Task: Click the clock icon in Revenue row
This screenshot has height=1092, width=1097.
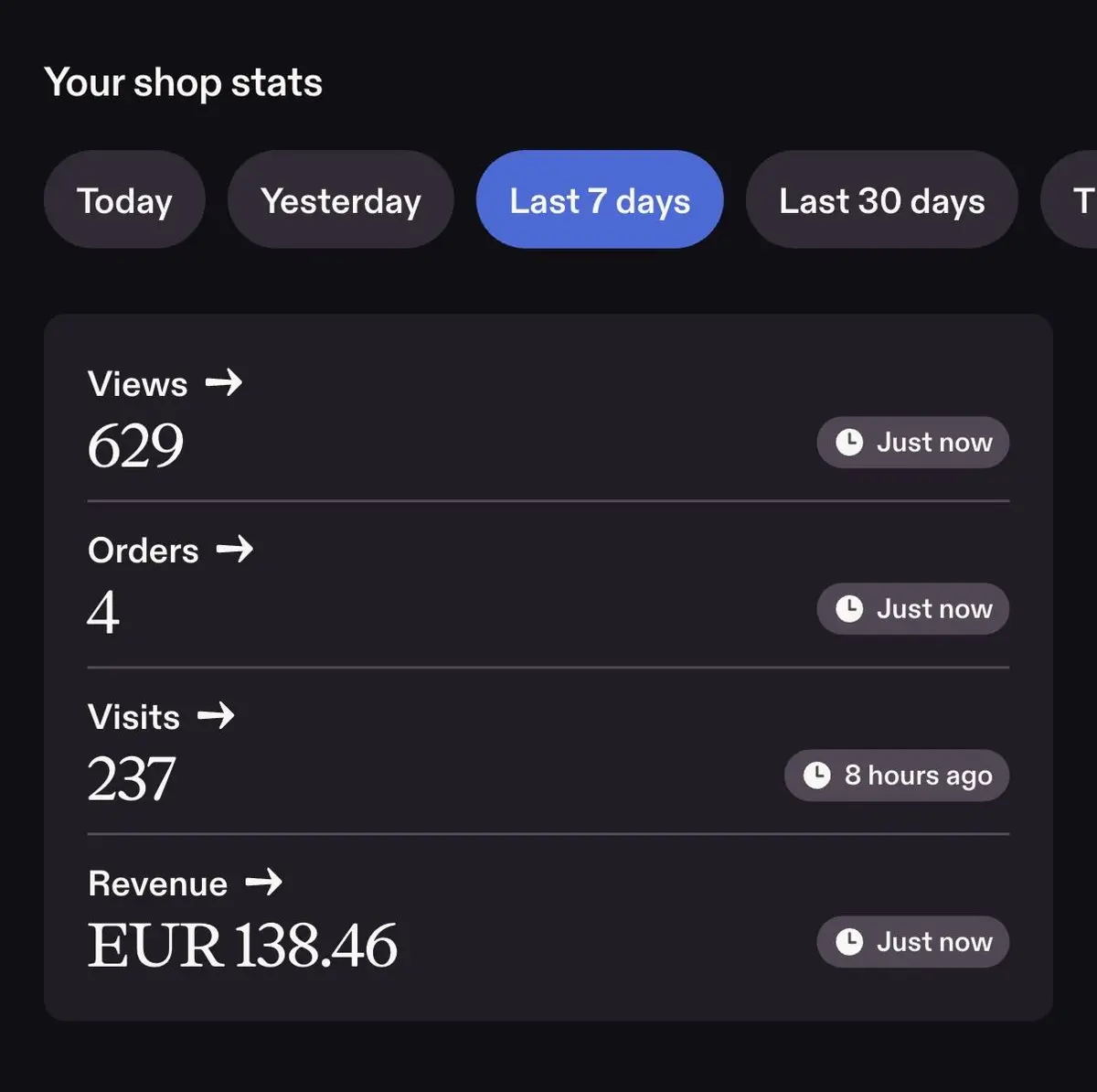Action: click(x=849, y=942)
